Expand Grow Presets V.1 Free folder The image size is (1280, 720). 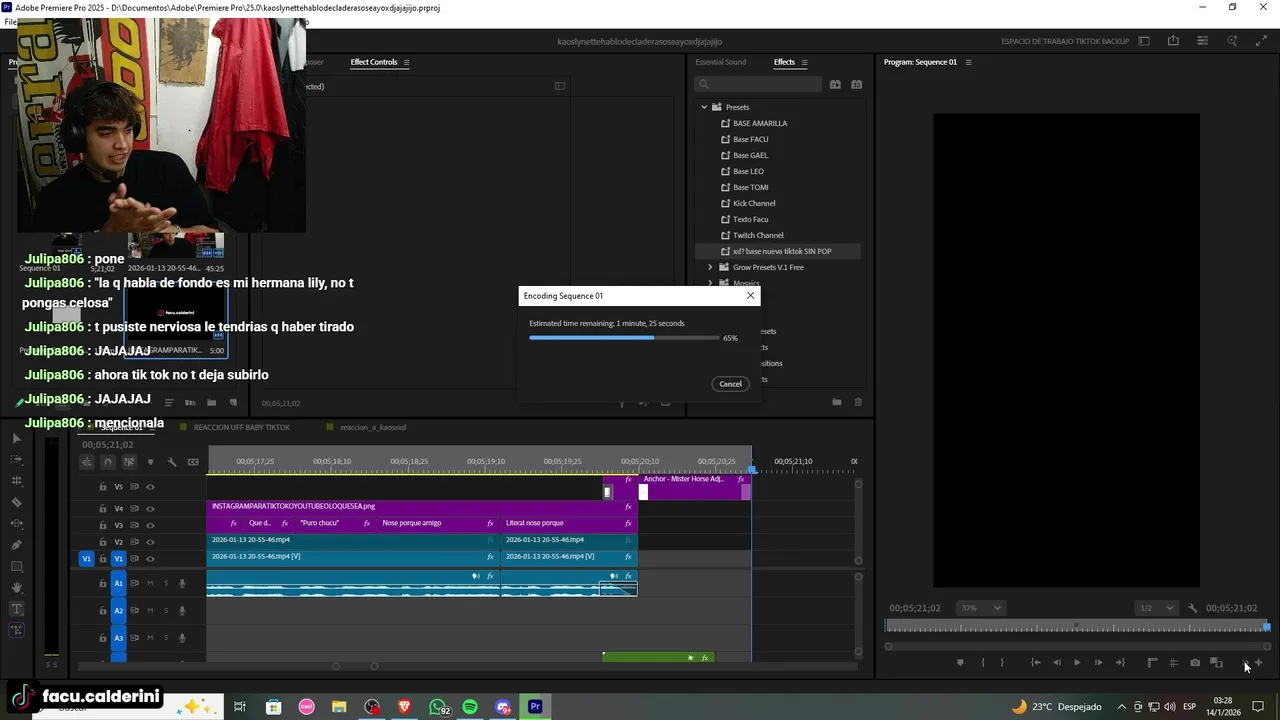[x=710, y=267]
